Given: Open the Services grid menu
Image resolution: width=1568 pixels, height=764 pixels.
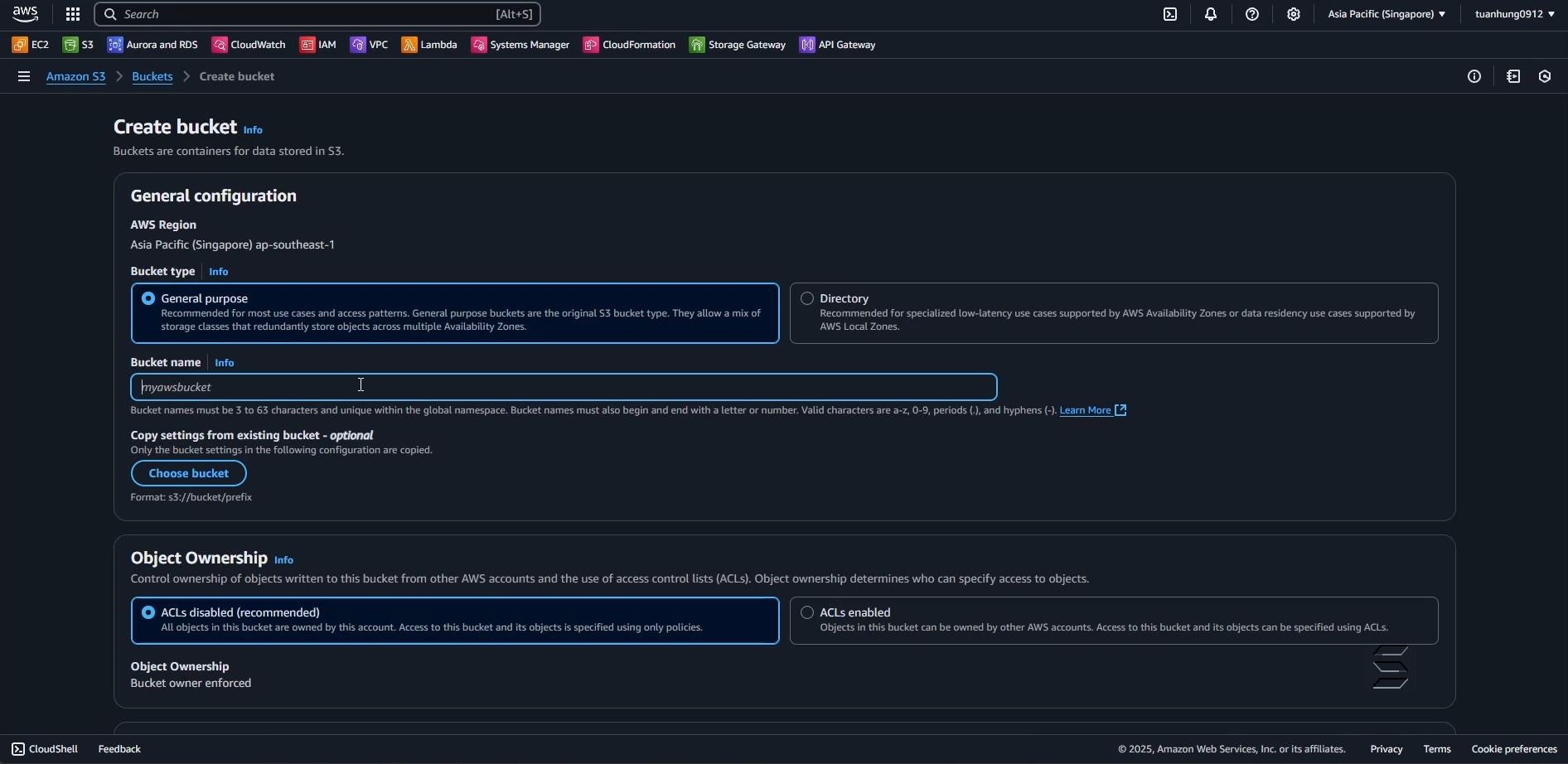Looking at the screenshot, I should 73,14.
